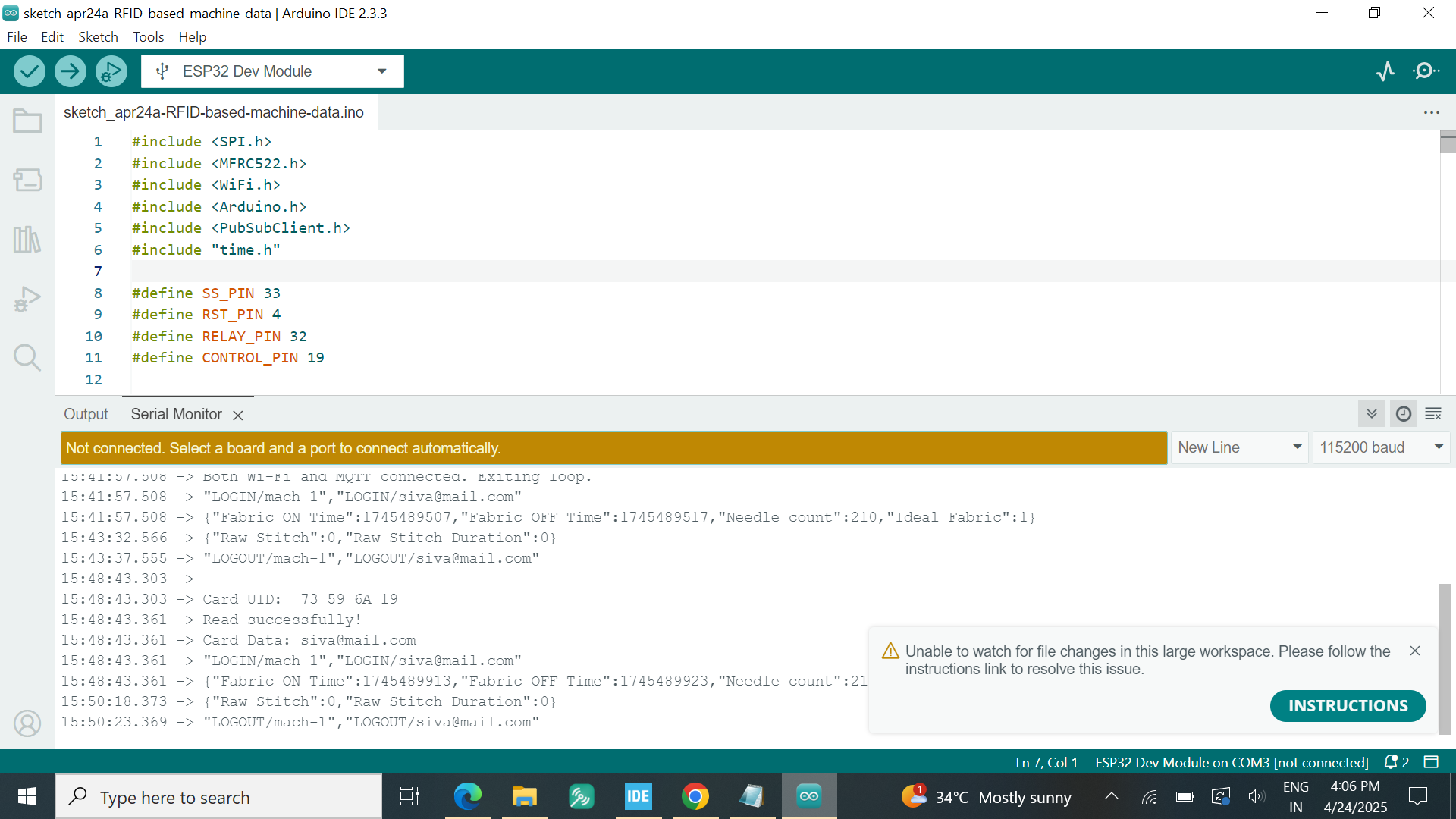This screenshot has width=1456, height=819.
Task: Open the Library Manager books icon
Action: tap(27, 240)
